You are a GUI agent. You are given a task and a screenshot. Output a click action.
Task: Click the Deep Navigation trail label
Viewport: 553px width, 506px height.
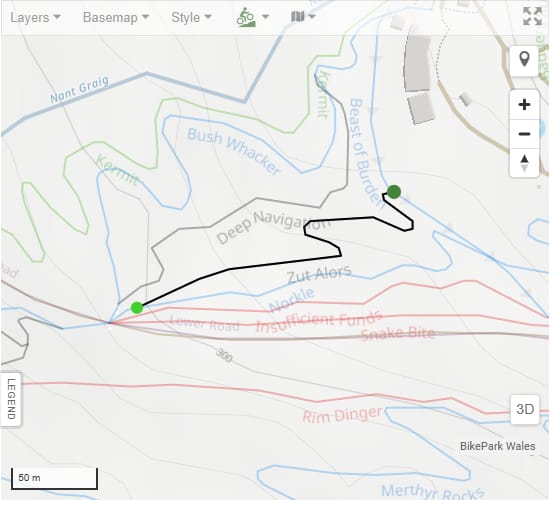click(x=274, y=226)
